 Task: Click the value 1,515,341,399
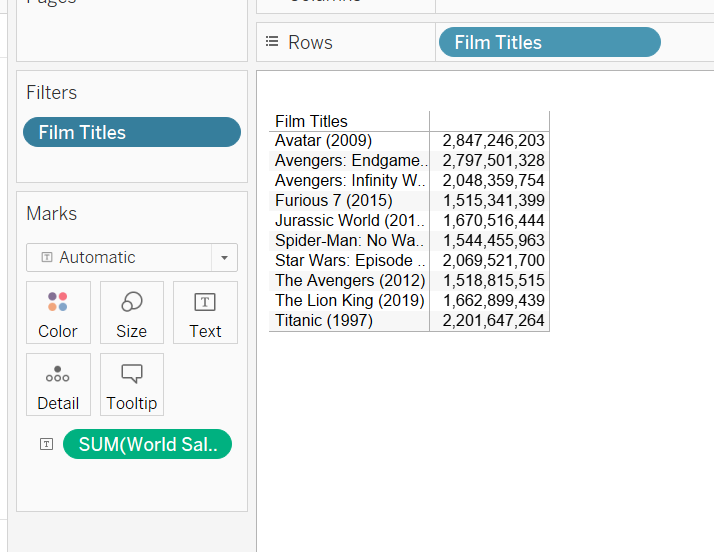click(x=494, y=200)
